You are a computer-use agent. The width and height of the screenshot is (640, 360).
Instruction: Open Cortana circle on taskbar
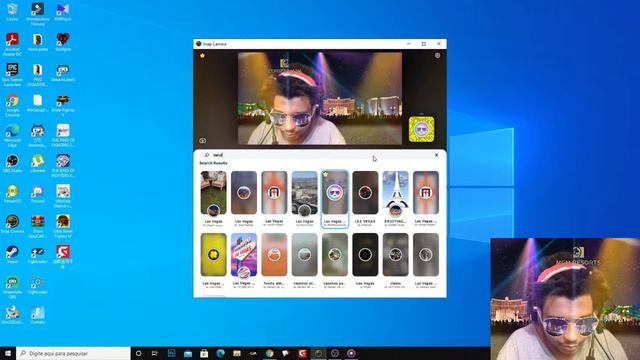[x=138, y=353]
